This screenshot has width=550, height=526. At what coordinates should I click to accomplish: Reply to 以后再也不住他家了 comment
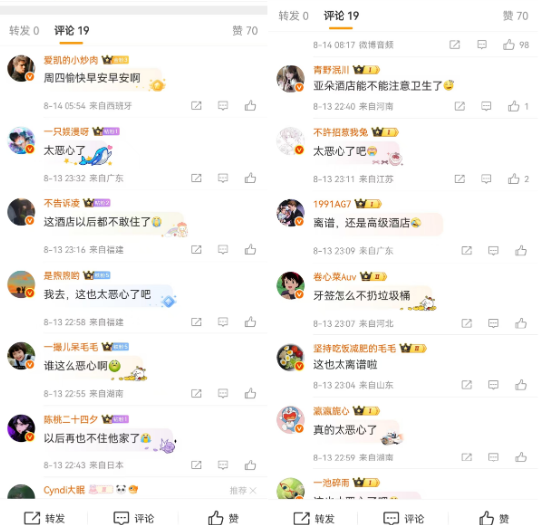pyautogui.click(x=223, y=465)
